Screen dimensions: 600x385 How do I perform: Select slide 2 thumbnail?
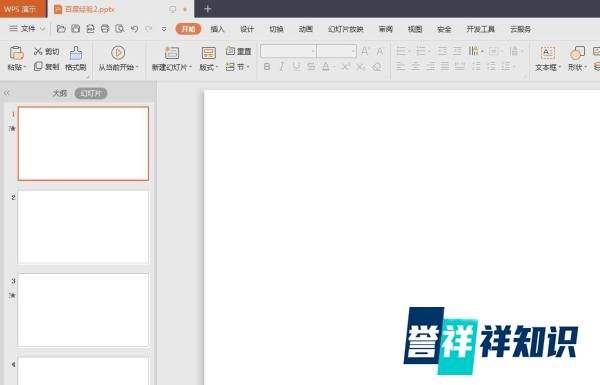83,227
